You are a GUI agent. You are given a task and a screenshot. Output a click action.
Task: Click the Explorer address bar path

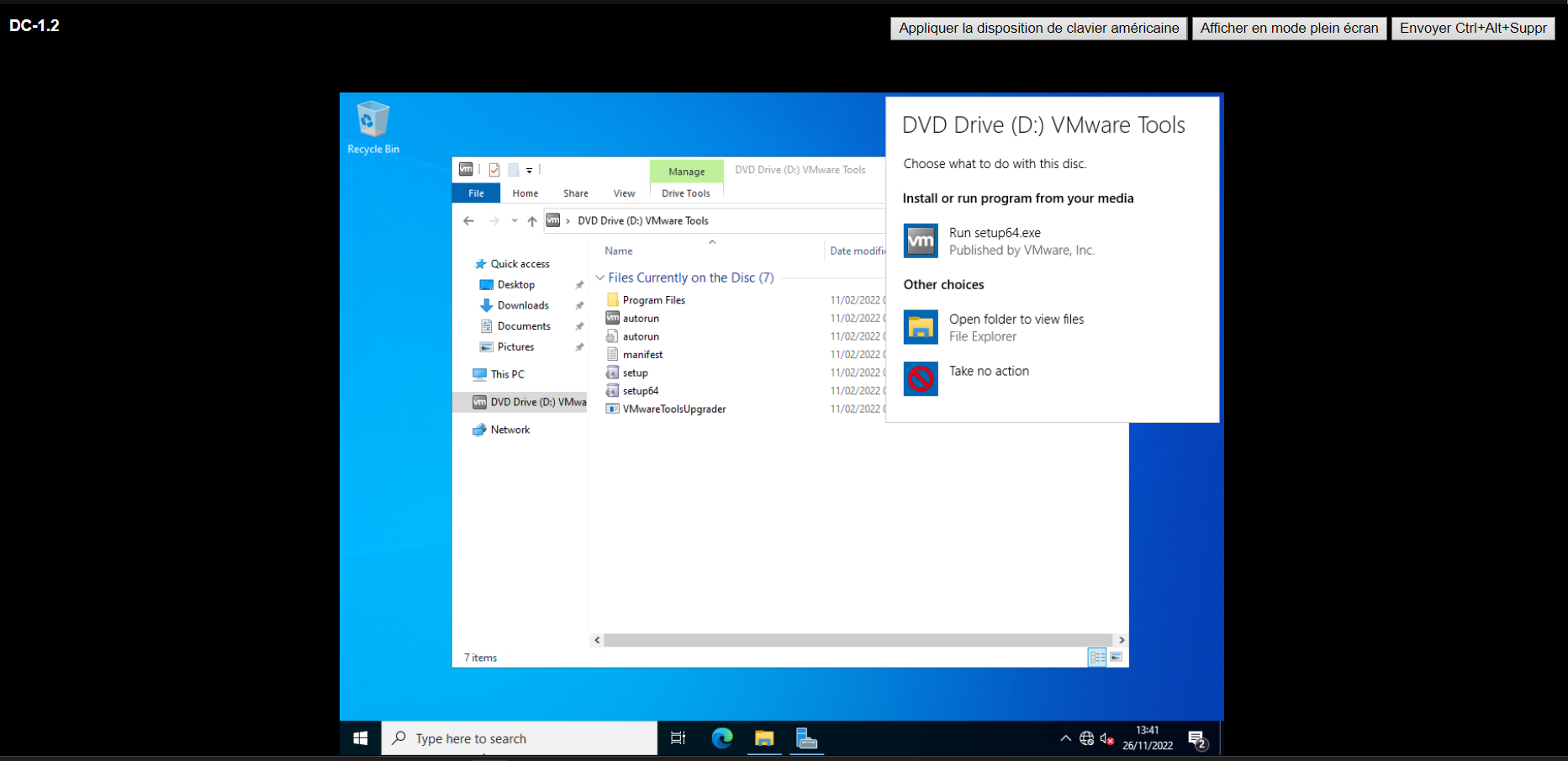(x=643, y=221)
